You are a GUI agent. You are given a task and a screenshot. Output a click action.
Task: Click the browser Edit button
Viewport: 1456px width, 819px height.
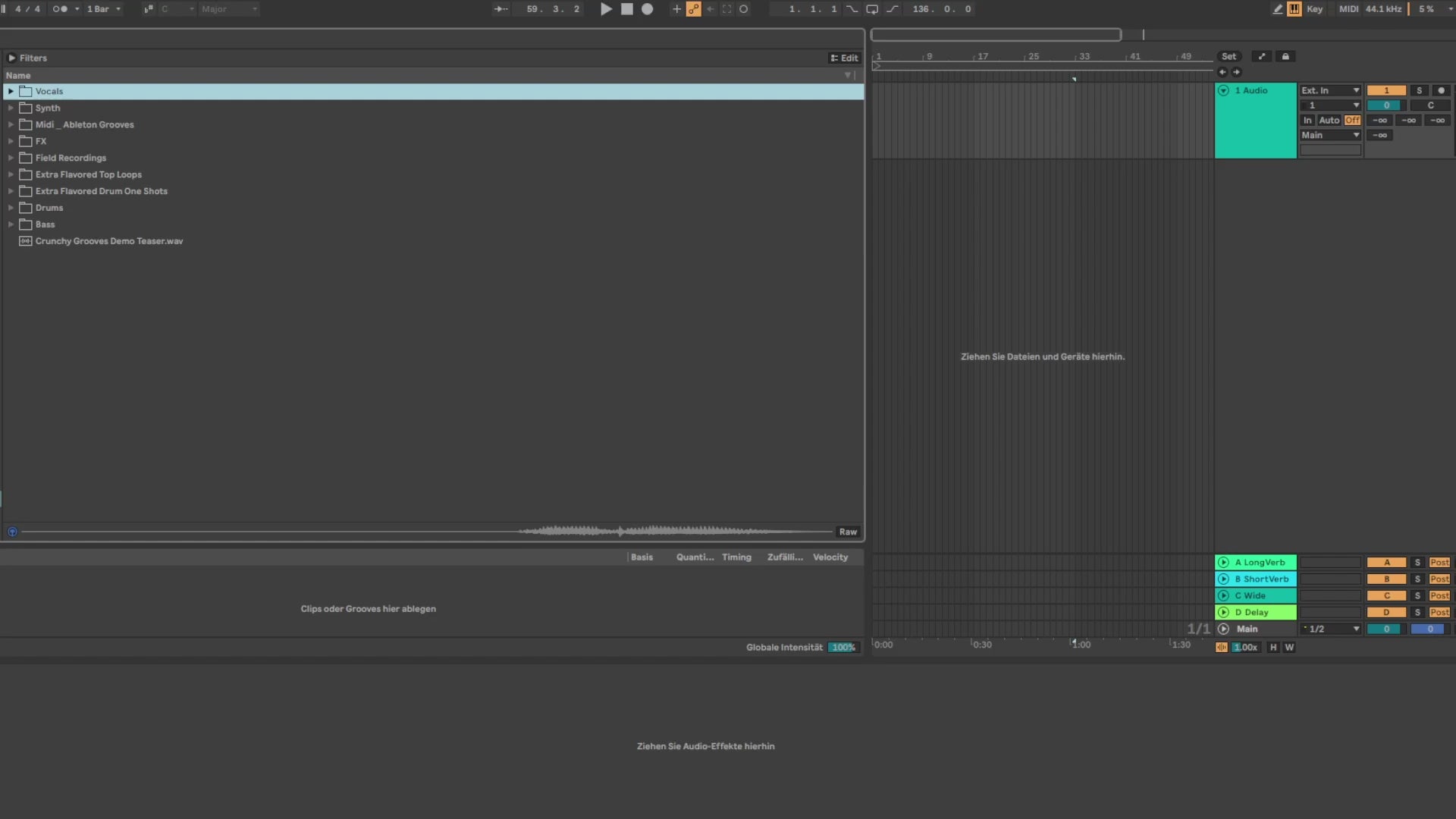pos(844,58)
